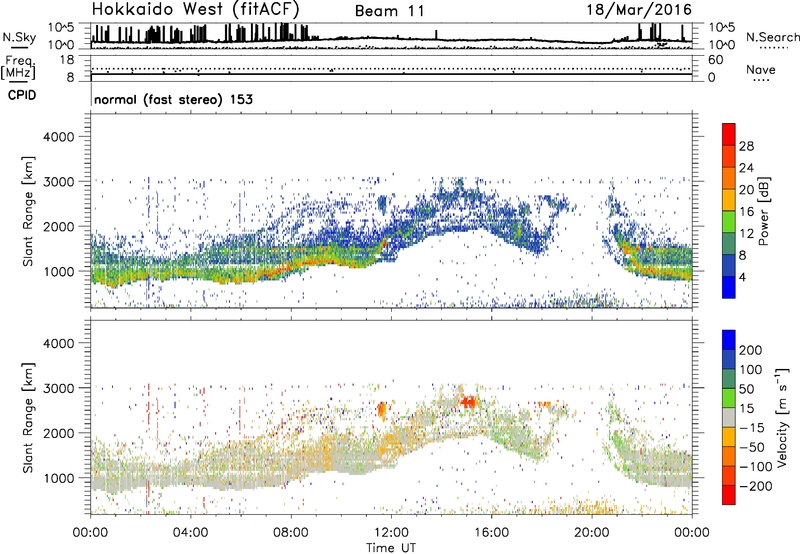This screenshot has height=554, width=800.
Task: Click the orange velocity patch near 11:40
Action: pos(382,410)
